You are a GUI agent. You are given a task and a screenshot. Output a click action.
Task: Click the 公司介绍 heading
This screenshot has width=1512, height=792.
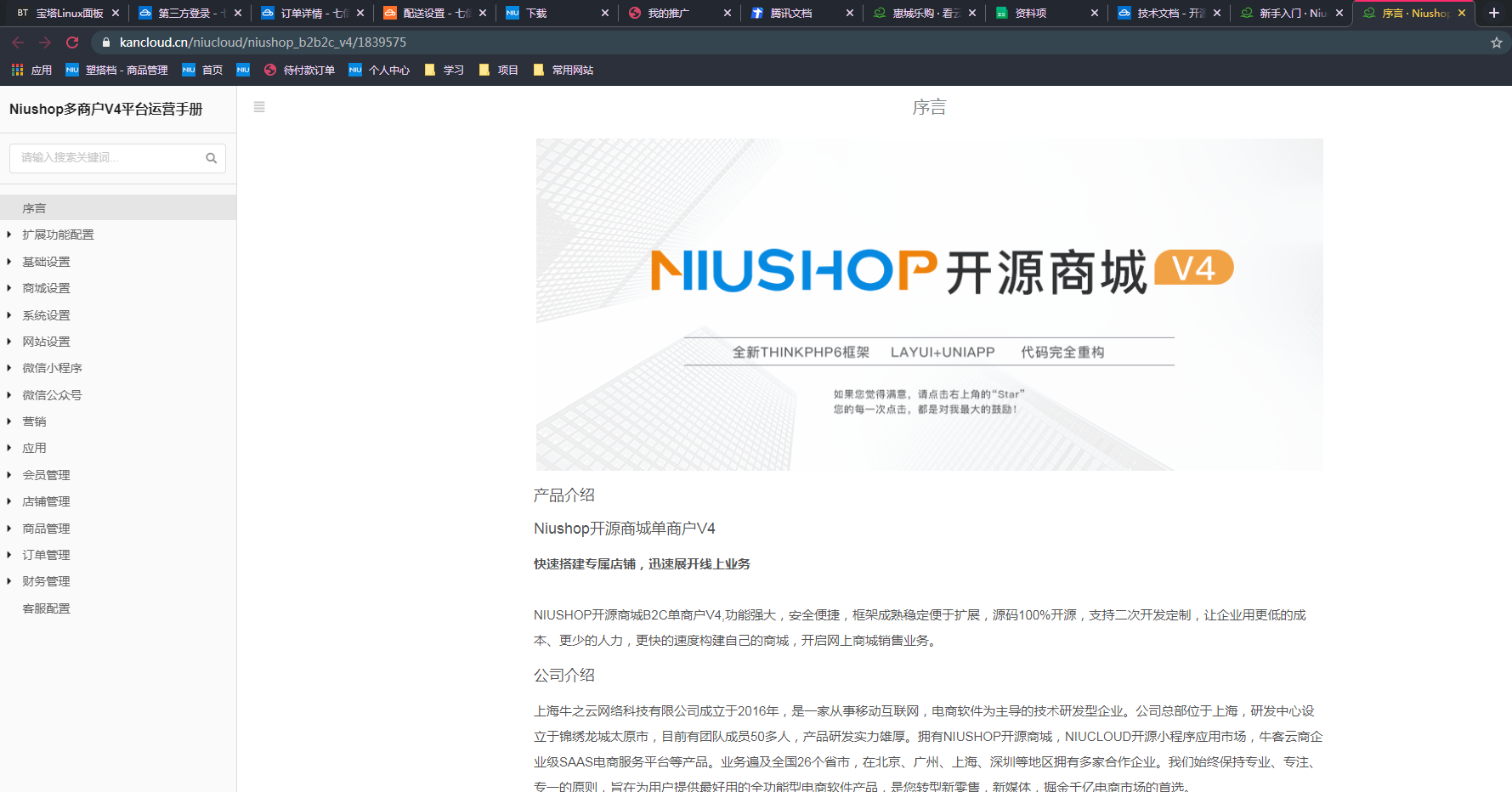tap(564, 676)
